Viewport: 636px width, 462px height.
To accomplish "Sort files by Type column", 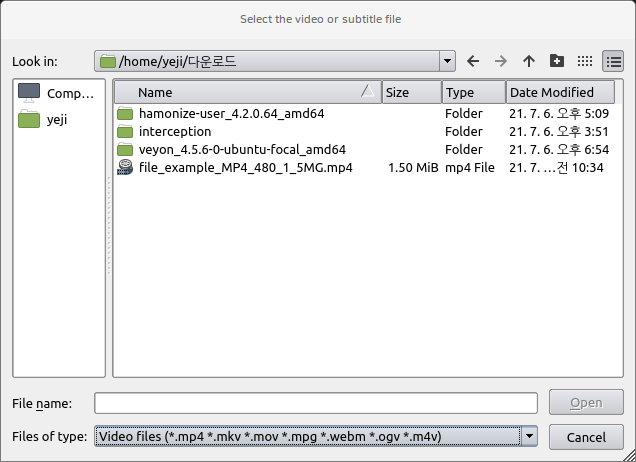I will (473, 92).
